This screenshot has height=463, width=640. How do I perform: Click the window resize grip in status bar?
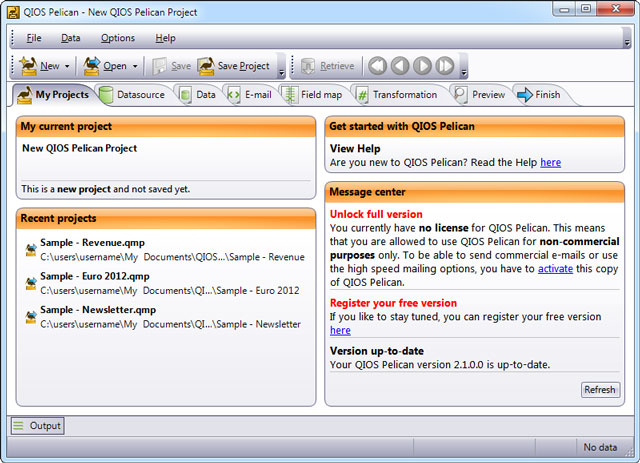click(629, 452)
